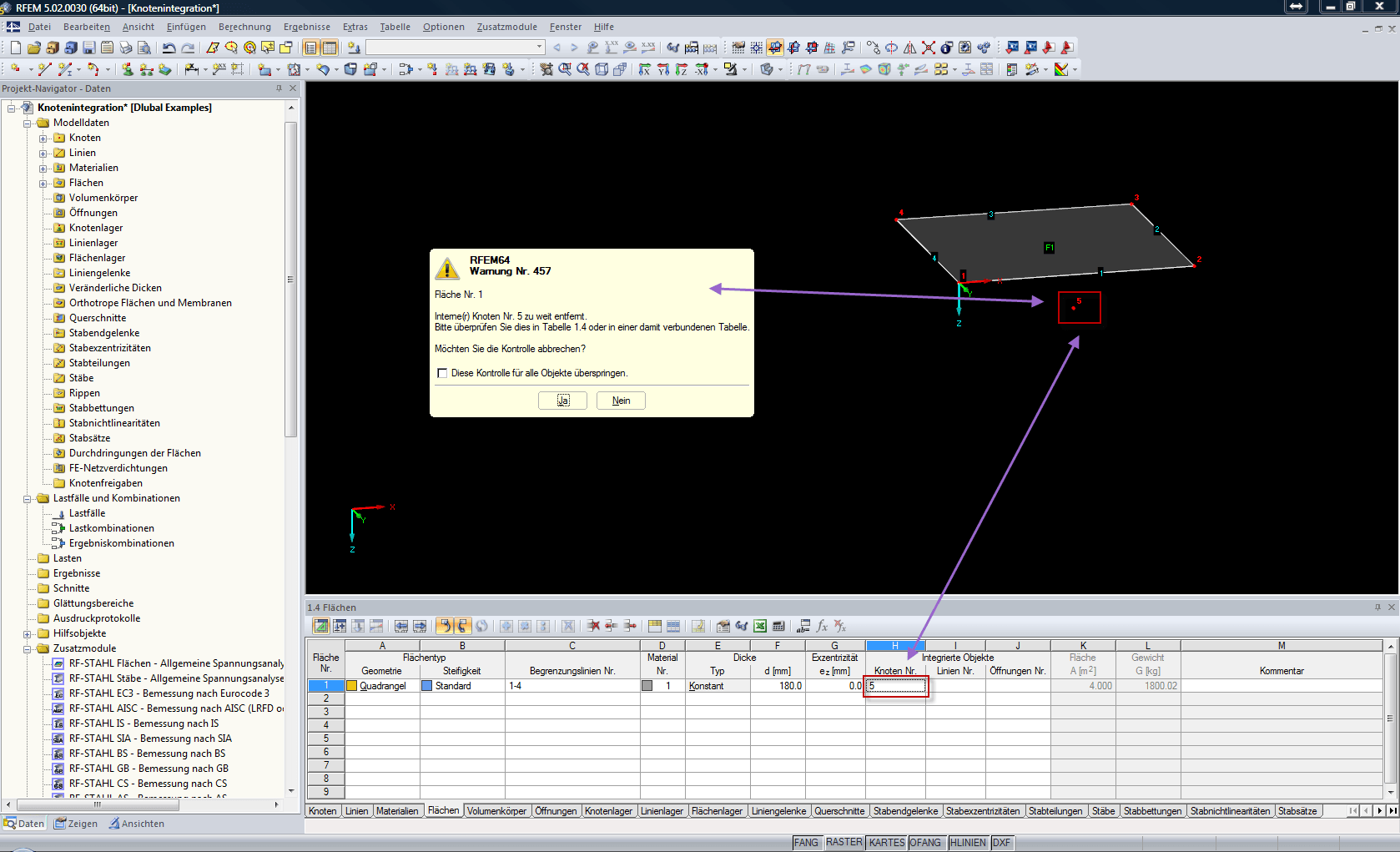Enable 'Diese Kontrolle für alle Objekte überspringen'
Screen dimensions: 1400x852
tap(443, 373)
